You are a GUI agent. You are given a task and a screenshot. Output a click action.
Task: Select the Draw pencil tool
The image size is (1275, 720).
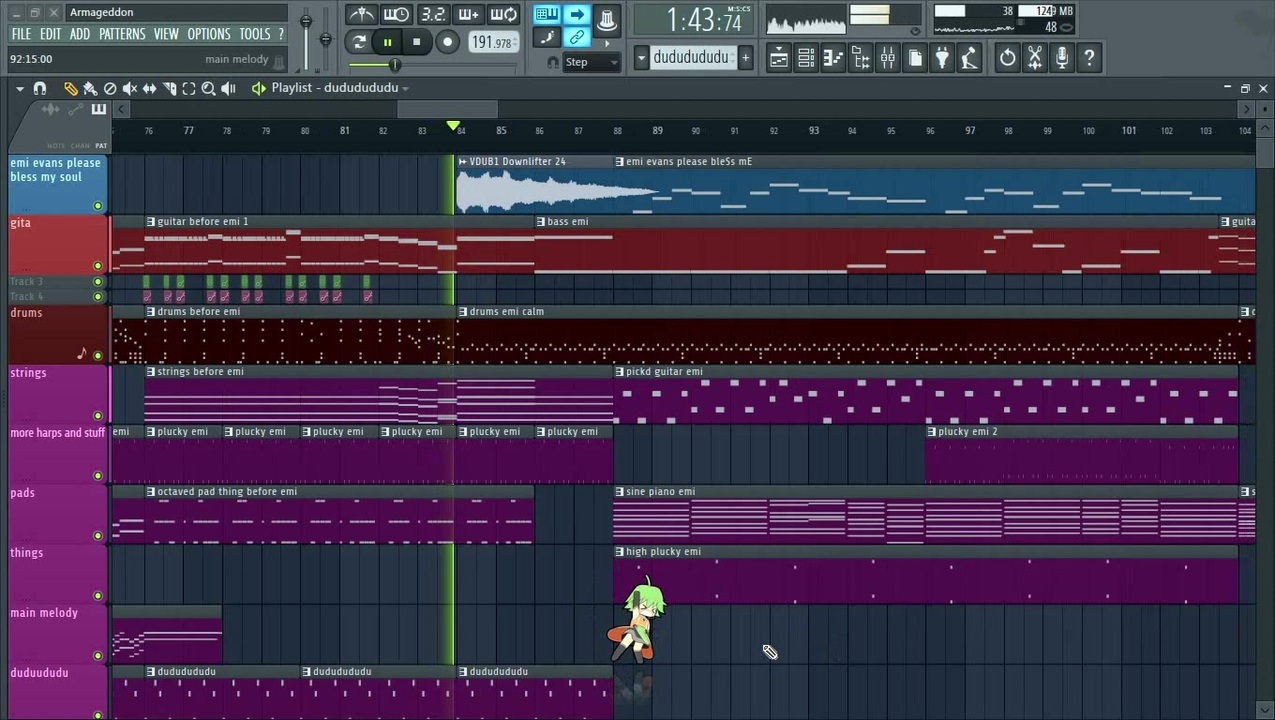tap(71, 88)
